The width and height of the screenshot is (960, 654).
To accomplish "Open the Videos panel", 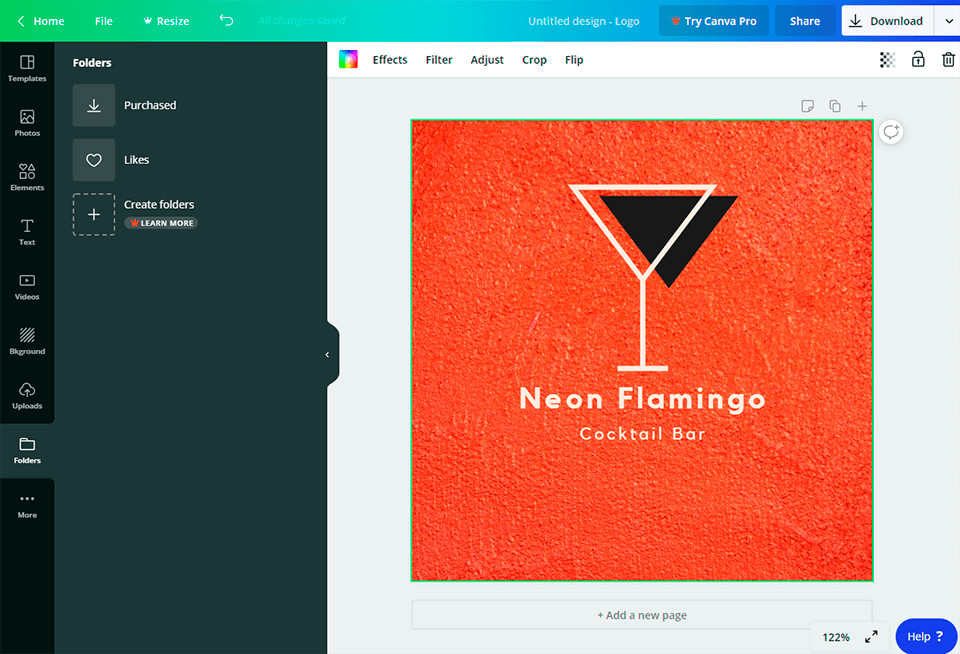I will (x=27, y=287).
